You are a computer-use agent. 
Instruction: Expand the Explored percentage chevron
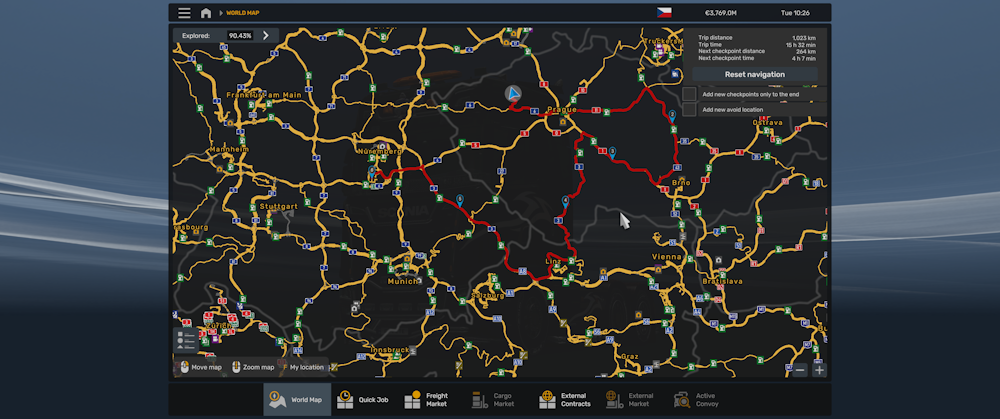pyautogui.click(x=266, y=35)
